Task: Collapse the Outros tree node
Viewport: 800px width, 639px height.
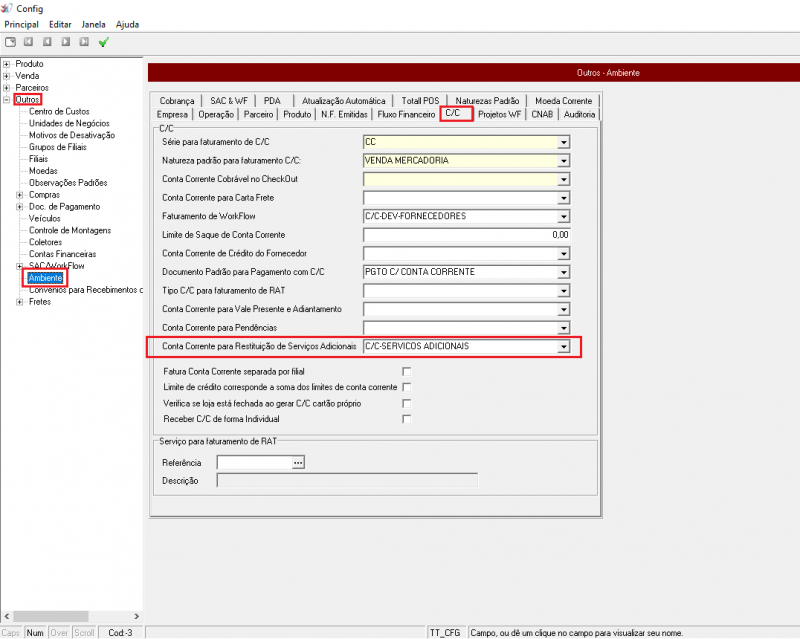Action: 7,100
